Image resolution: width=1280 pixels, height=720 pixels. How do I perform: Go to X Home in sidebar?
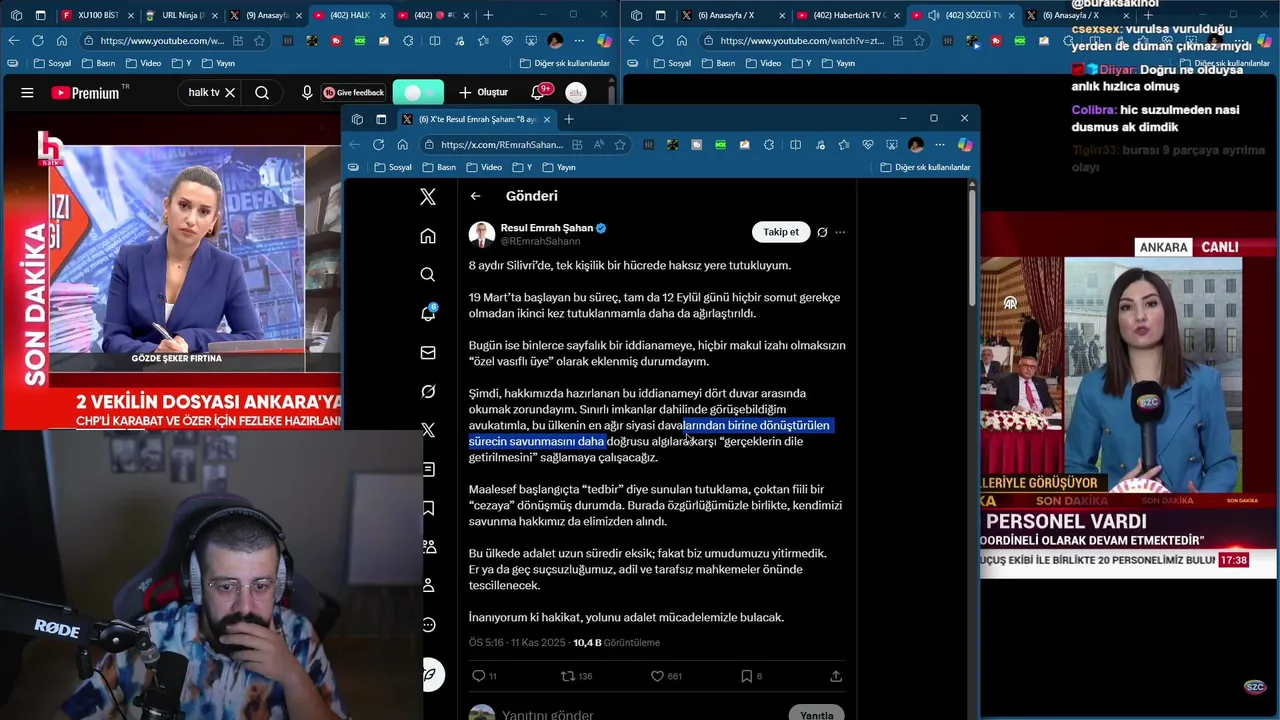428,236
